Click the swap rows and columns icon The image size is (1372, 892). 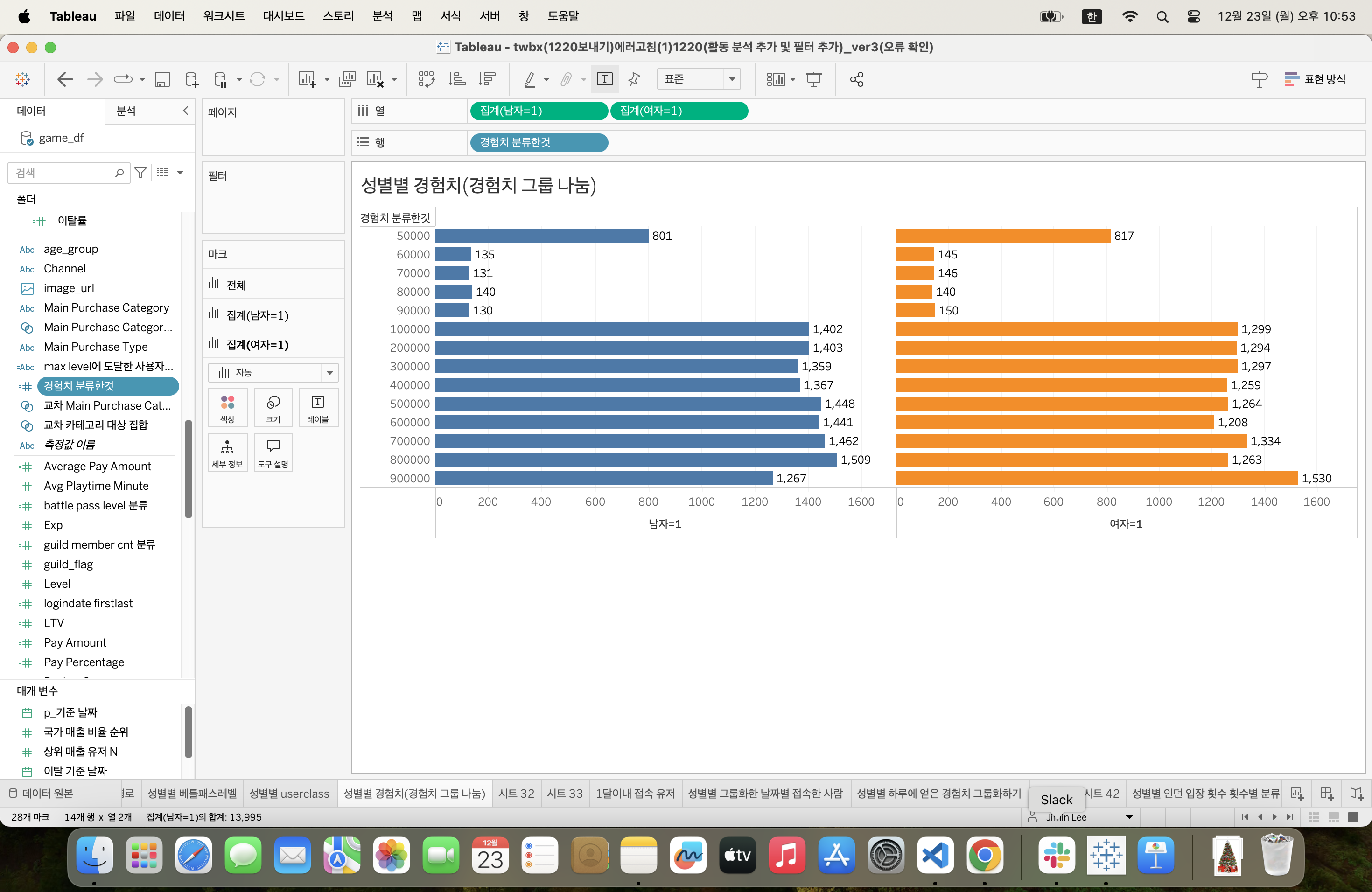[427, 79]
